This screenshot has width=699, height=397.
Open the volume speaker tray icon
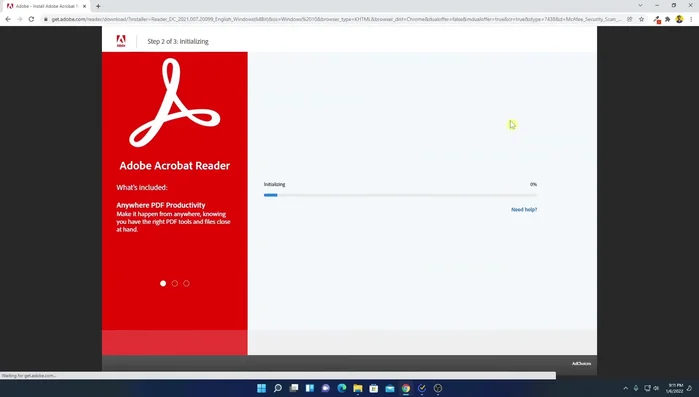point(656,389)
